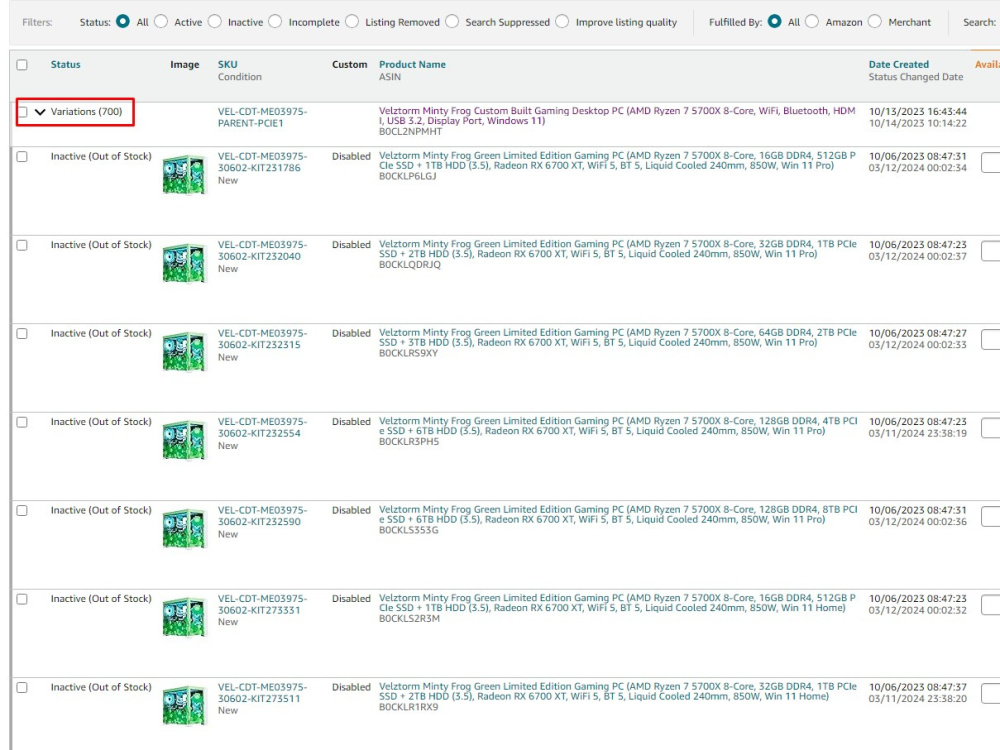Open parent SKU VEL-CDT-ME03975-PARENT-PCIE1 link

click(x=262, y=117)
